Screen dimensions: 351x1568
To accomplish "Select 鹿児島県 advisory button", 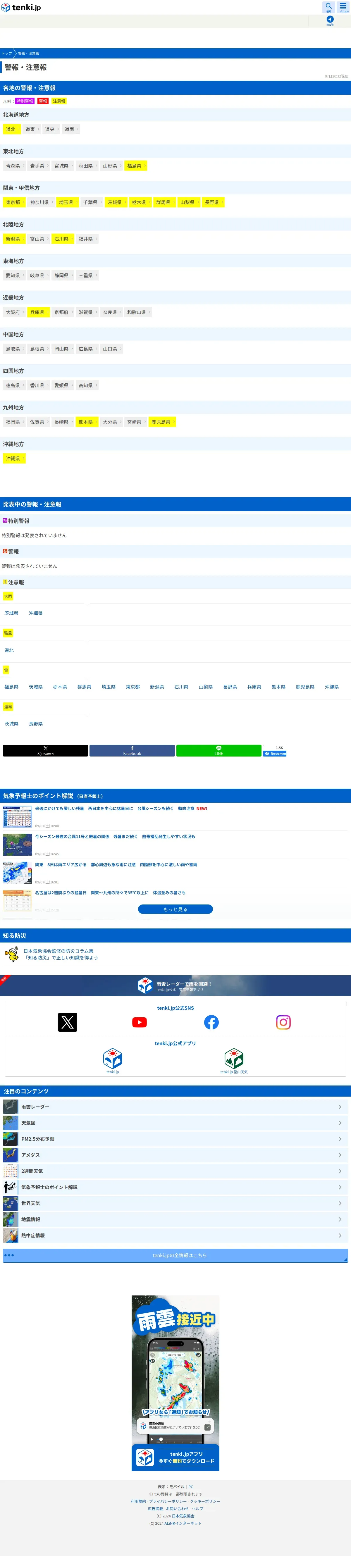I will [x=162, y=422].
